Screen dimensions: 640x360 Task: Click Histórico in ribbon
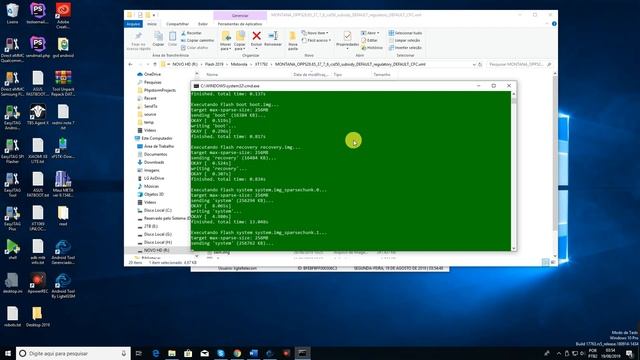click(372, 48)
